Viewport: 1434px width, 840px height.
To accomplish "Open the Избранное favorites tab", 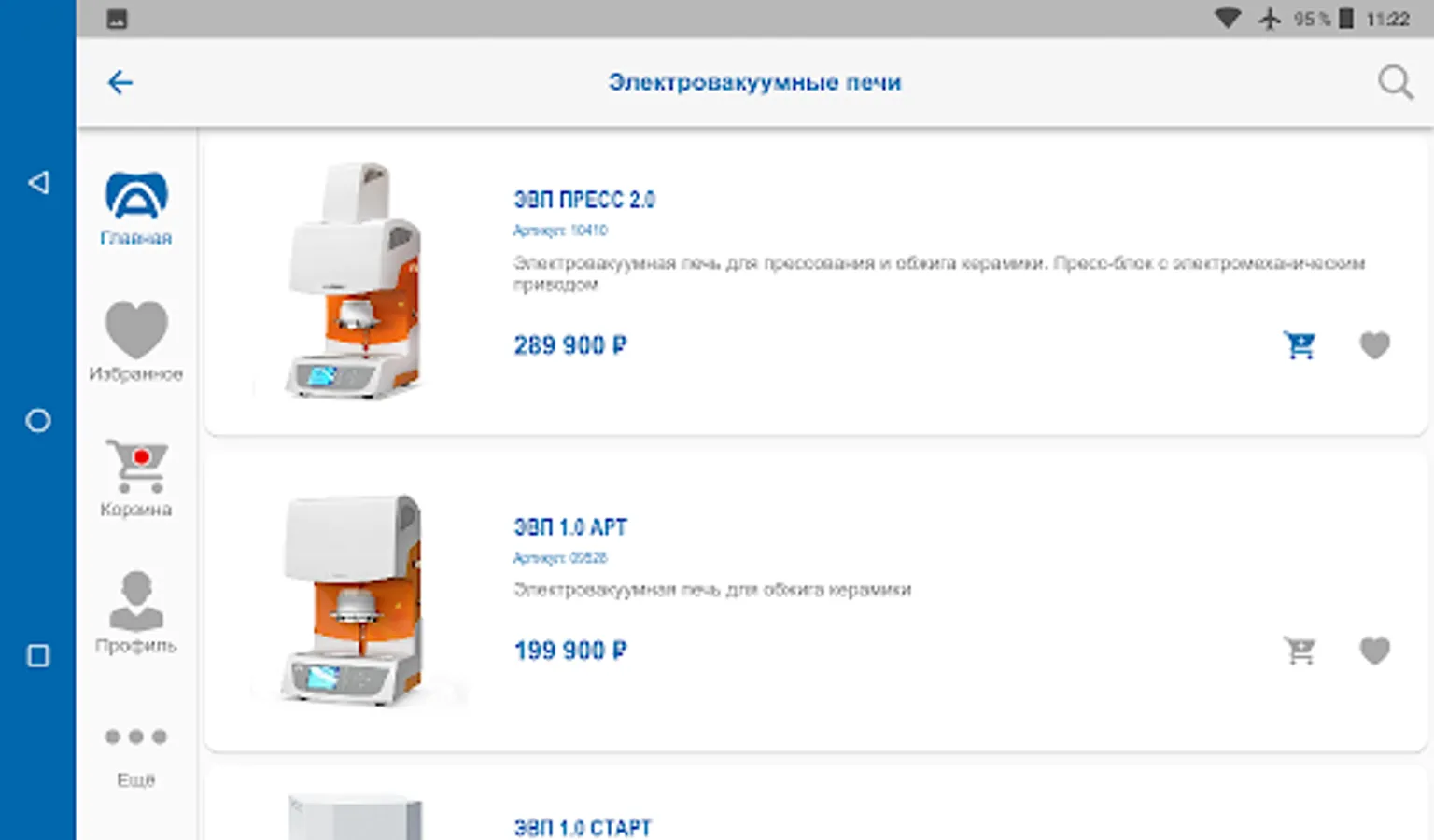I will tap(136, 342).
